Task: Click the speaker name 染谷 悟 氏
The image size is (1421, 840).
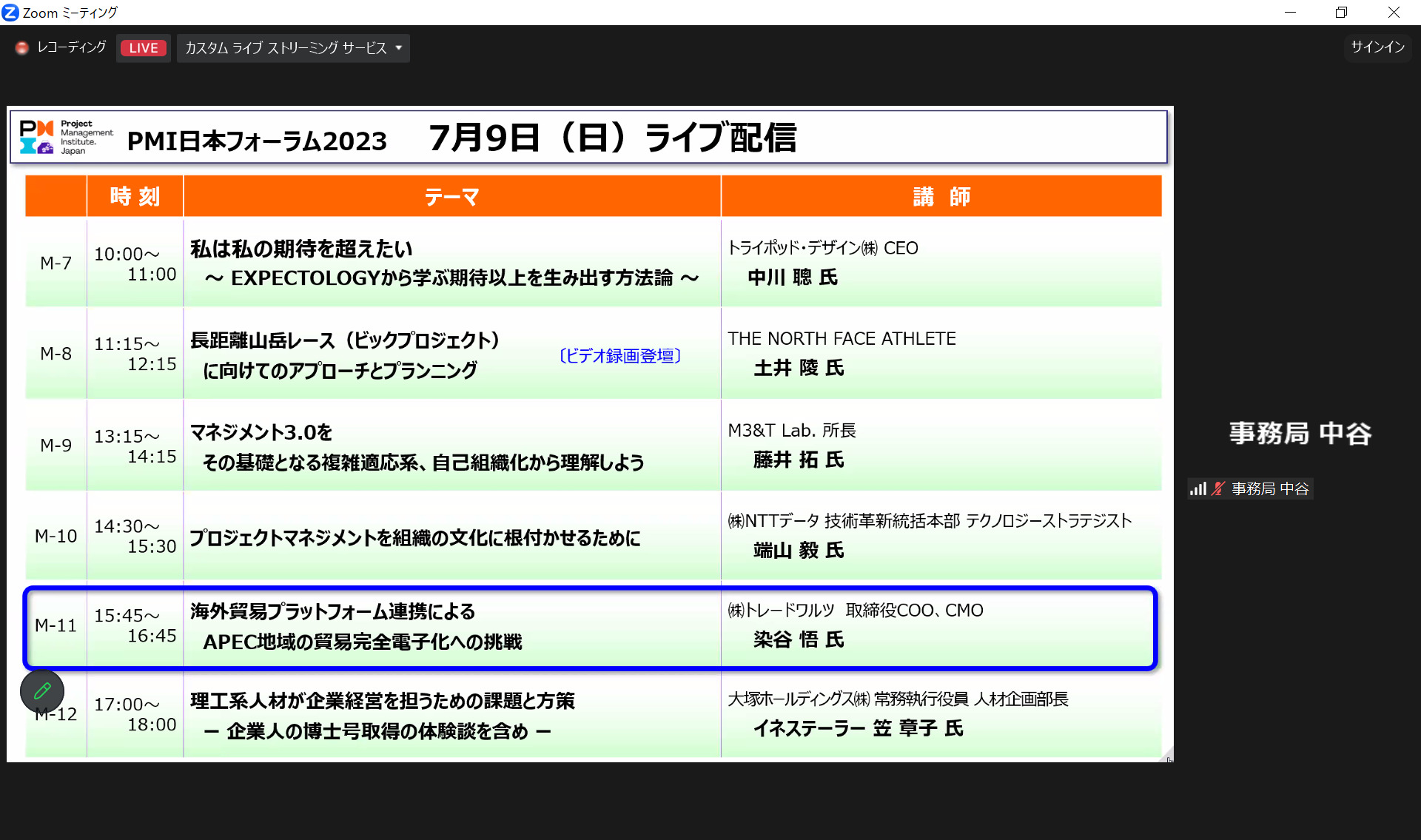Action: point(799,639)
